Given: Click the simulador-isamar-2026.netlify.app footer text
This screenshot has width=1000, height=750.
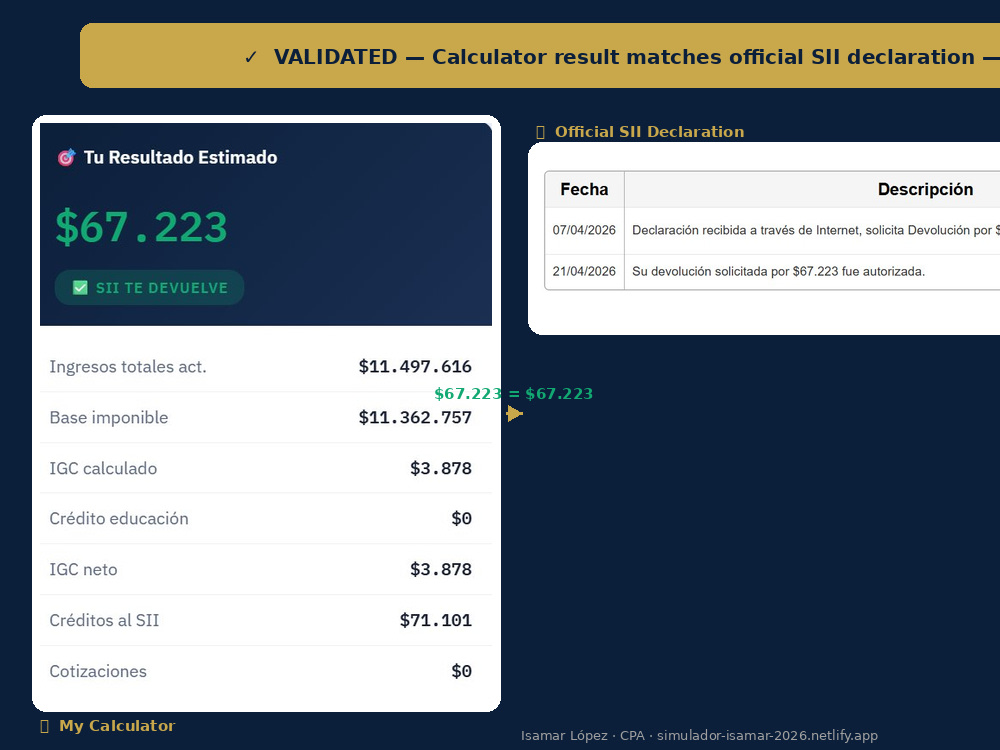Looking at the screenshot, I should tap(767, 735).
